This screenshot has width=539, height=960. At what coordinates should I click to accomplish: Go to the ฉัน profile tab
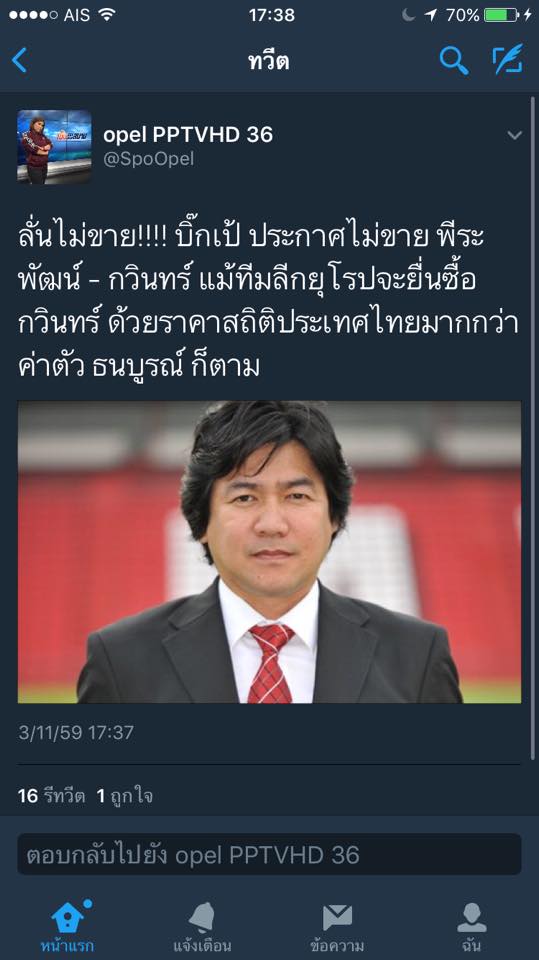[472, 926]
